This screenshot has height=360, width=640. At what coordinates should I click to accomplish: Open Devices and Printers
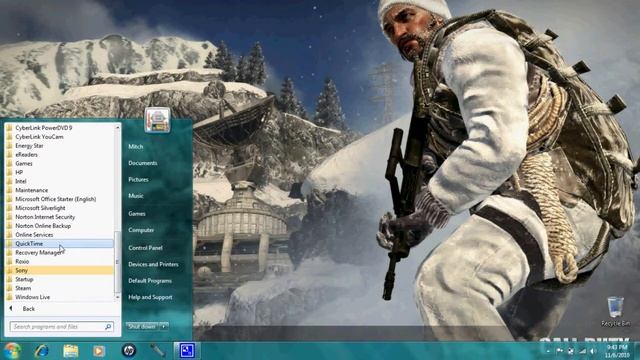(153, 264)
